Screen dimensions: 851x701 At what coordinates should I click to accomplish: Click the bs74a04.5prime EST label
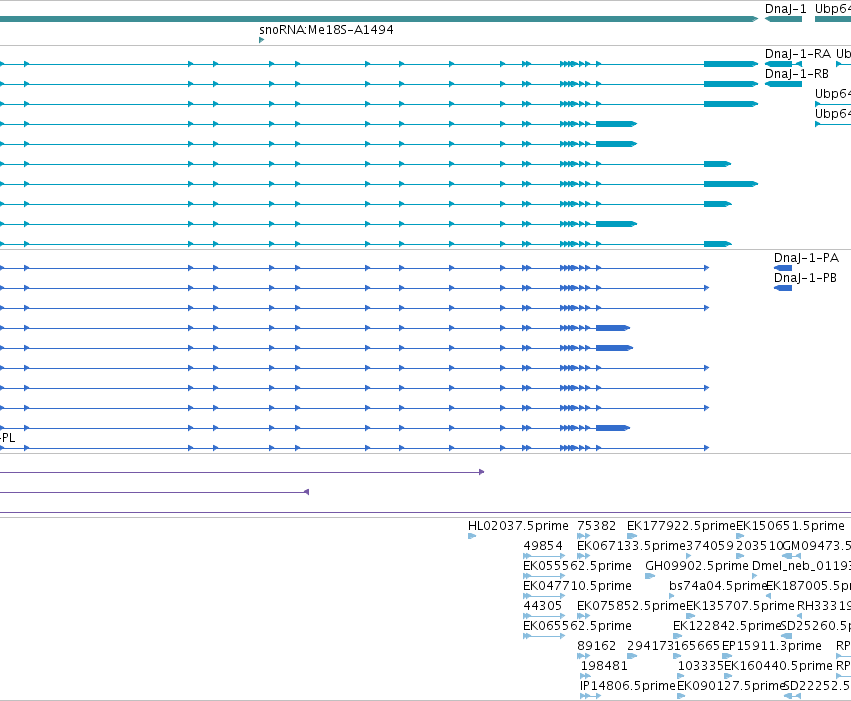coord(717,586)
